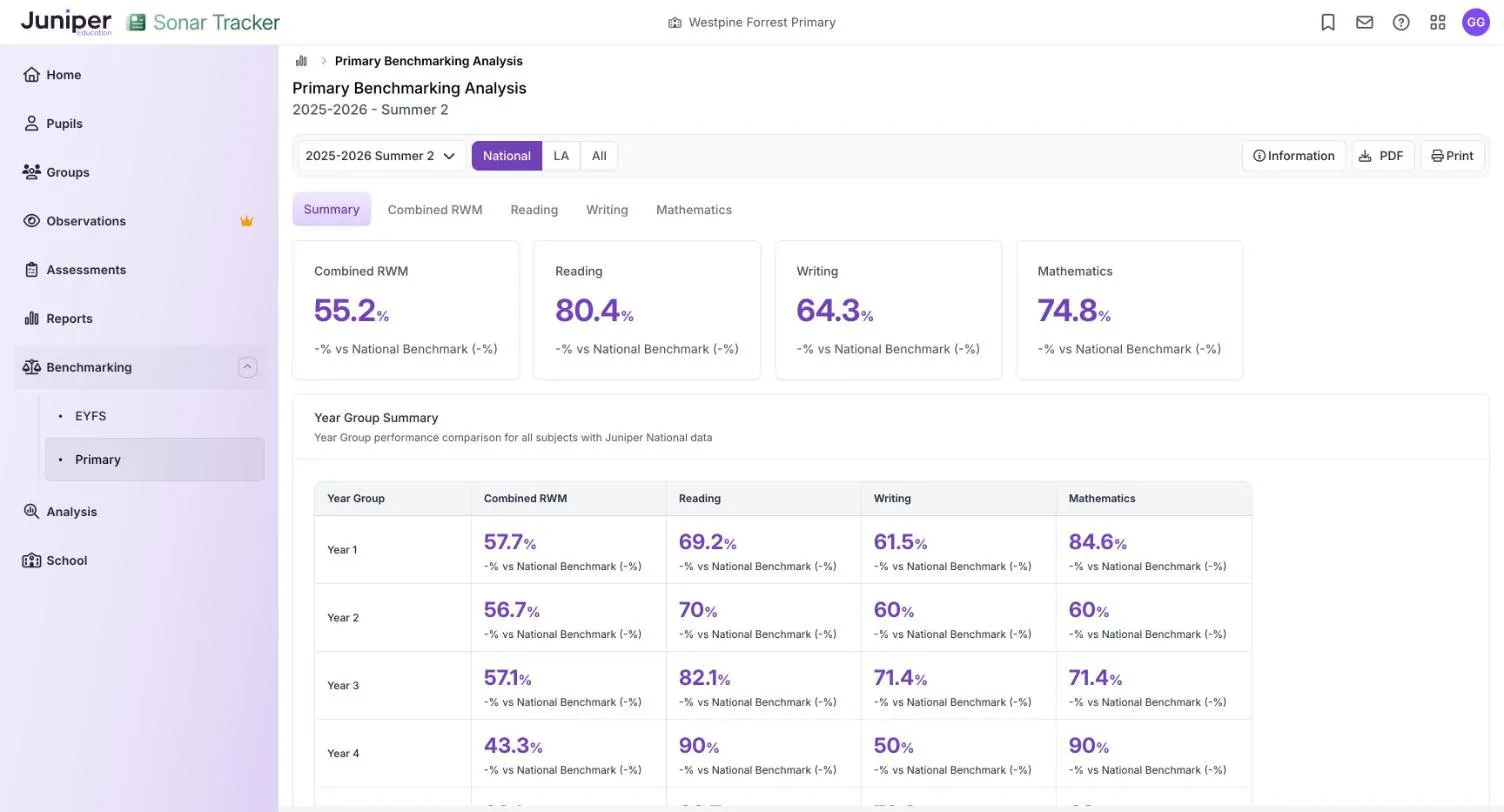Click the Observations eye icon
1504x812 pixels.
click(31, 221)
